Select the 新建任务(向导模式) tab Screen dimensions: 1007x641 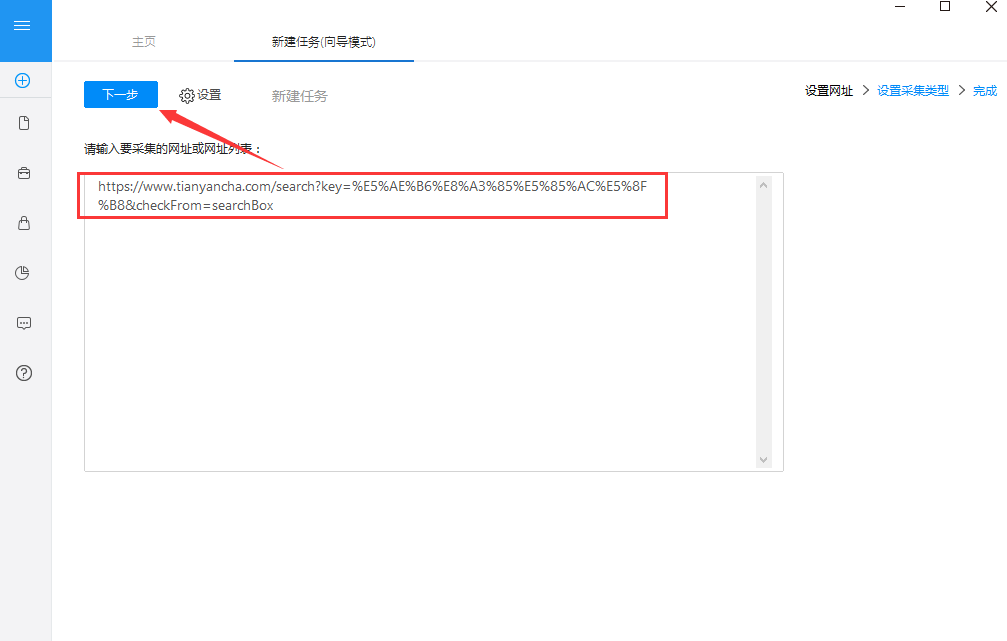[323, 42]
